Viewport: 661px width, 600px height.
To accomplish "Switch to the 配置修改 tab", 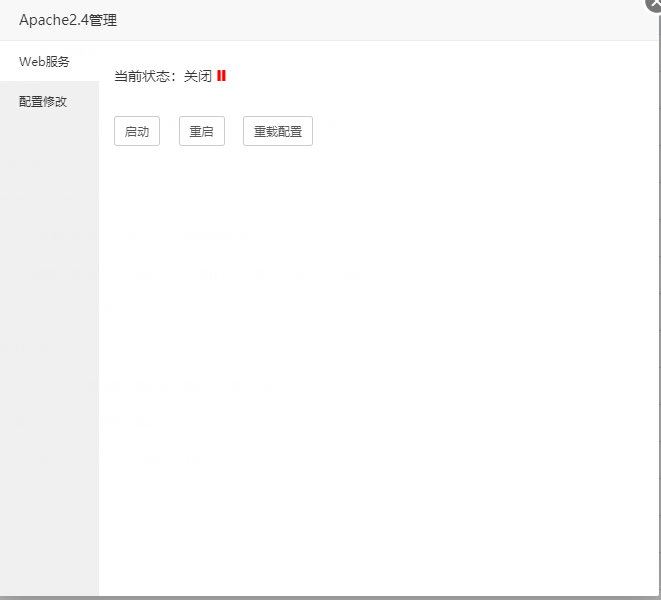I will point(49,102).
